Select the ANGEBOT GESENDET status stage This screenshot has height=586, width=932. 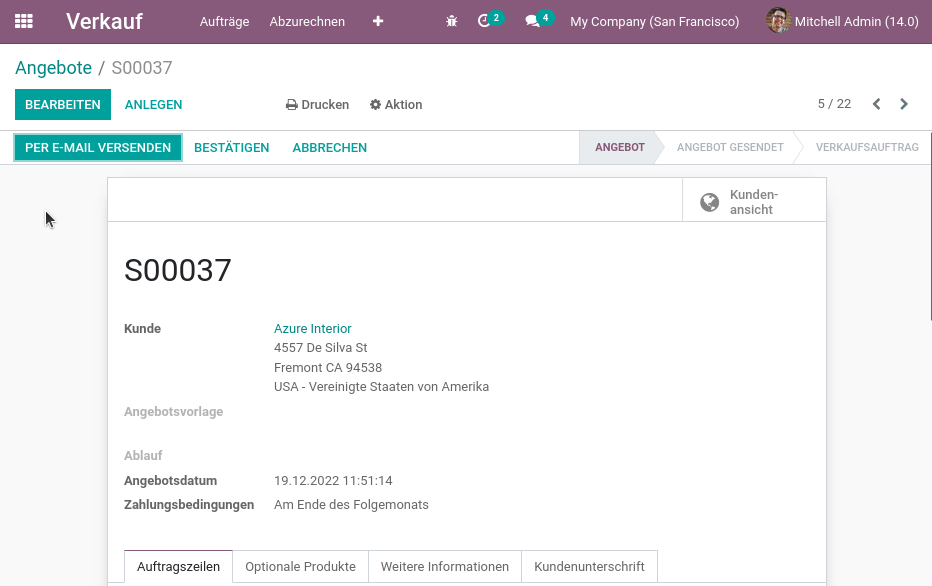[x=730, y=147]
